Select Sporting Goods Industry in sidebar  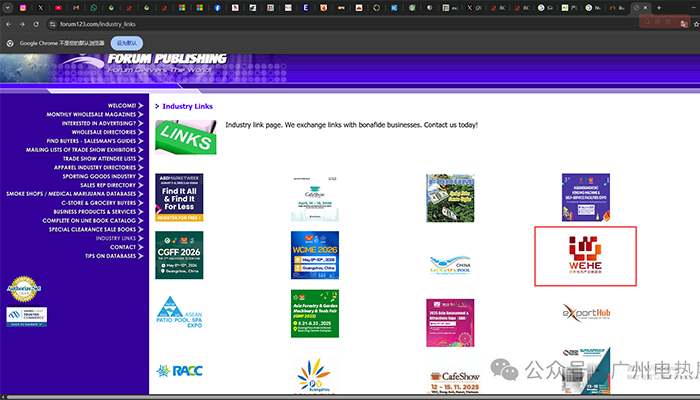pyautogui.click(x=98, y=176)
